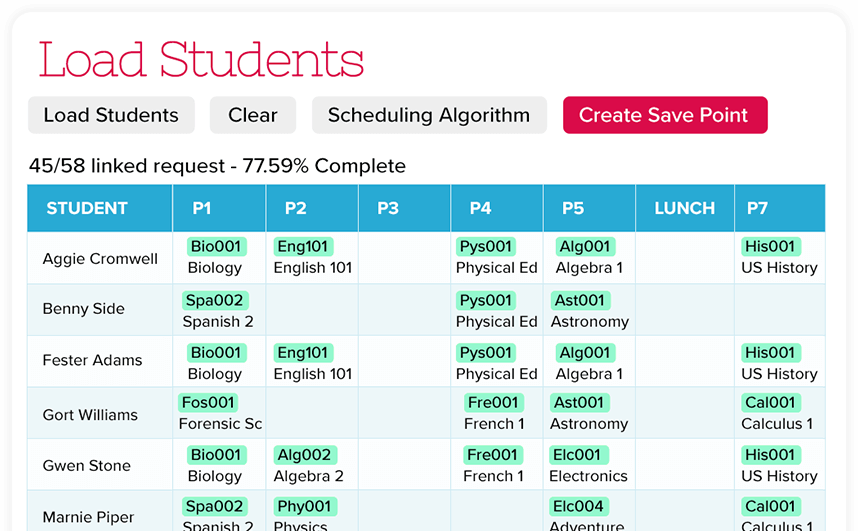Click Gwen Stone's Alg002 course tag
Image resolution: width=858 pixels, height=531 pixels.
click(x=304, y=455)
